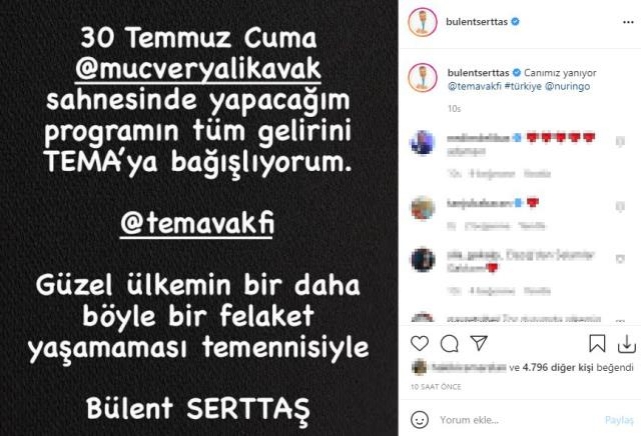Like the post with the heart icon
Image resolution: width=641 pixels, height=436 pixels.
[419, 343]
